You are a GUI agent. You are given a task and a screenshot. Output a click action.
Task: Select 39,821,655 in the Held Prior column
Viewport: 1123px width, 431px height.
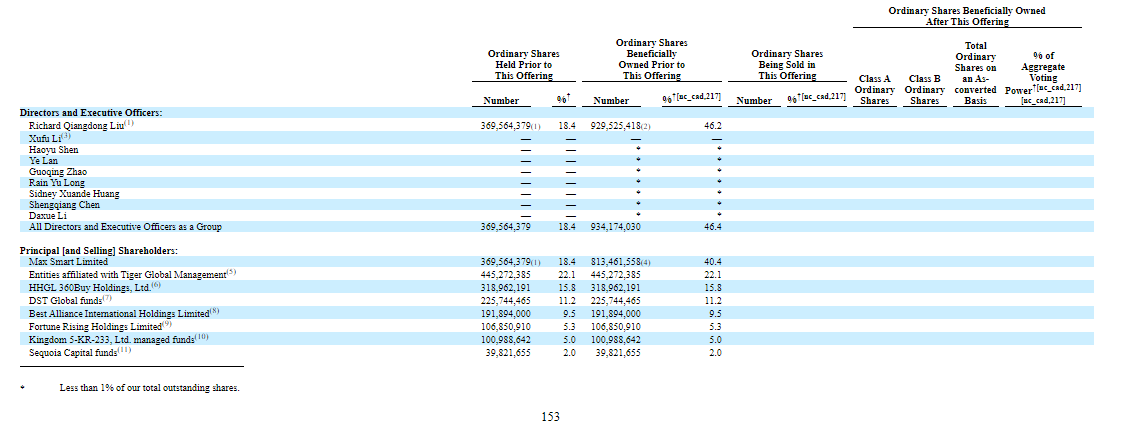tap(508, 353)
